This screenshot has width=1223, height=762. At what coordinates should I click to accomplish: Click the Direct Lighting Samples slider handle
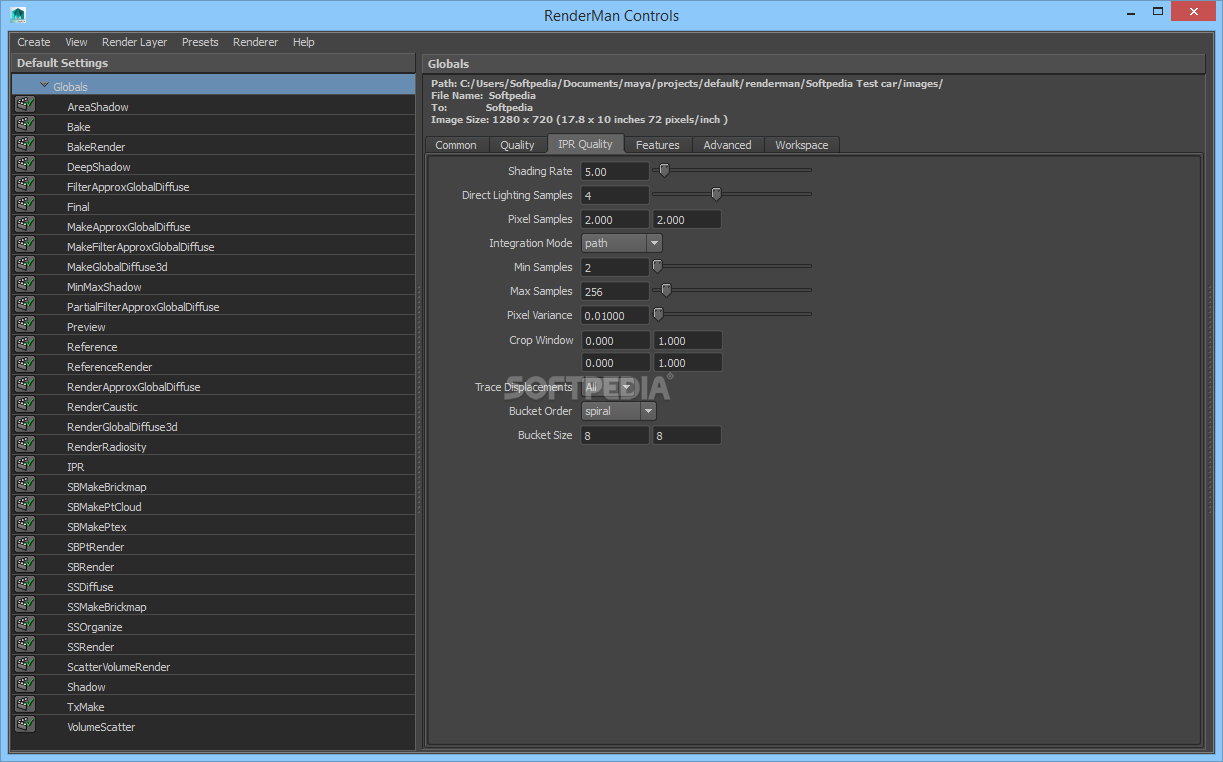(x=716, y=194)
